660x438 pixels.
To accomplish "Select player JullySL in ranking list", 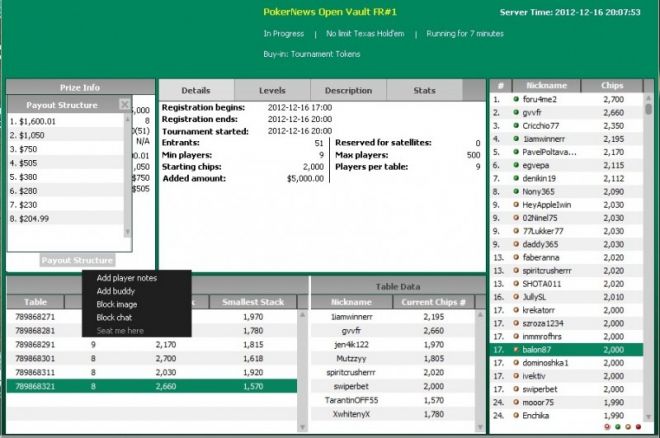I will tap(566, 297).
